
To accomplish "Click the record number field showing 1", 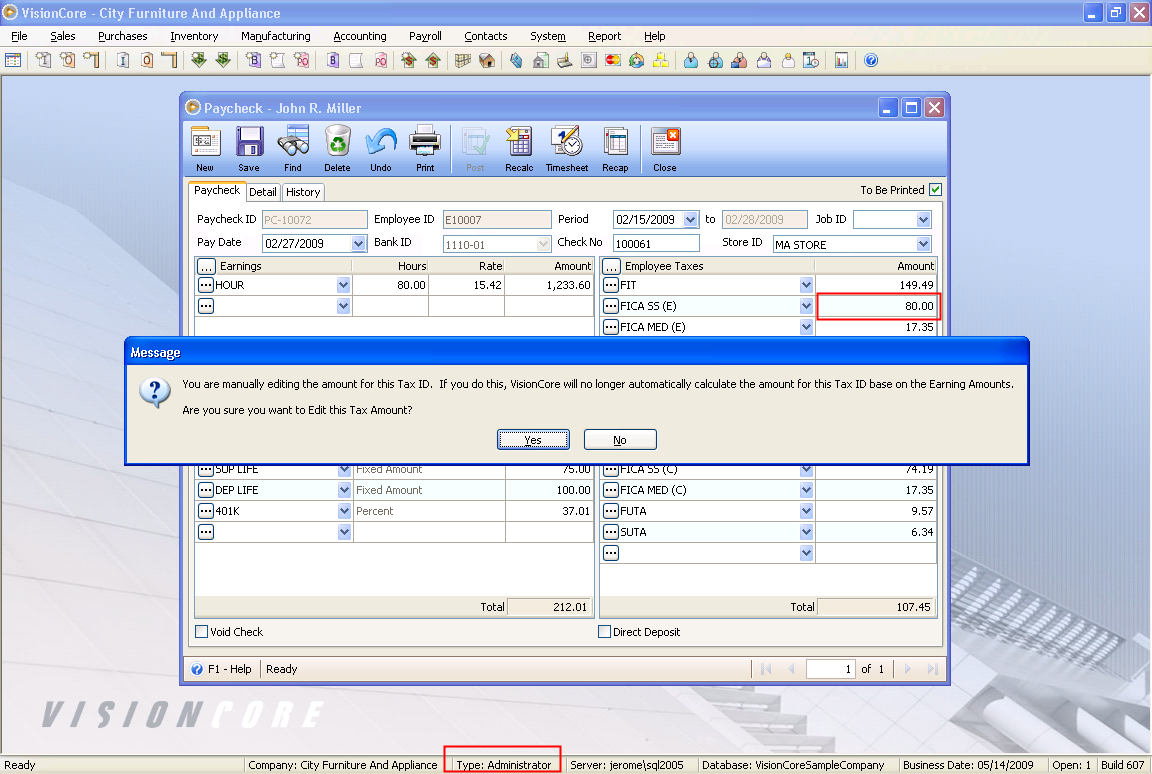I will [830, 669].
